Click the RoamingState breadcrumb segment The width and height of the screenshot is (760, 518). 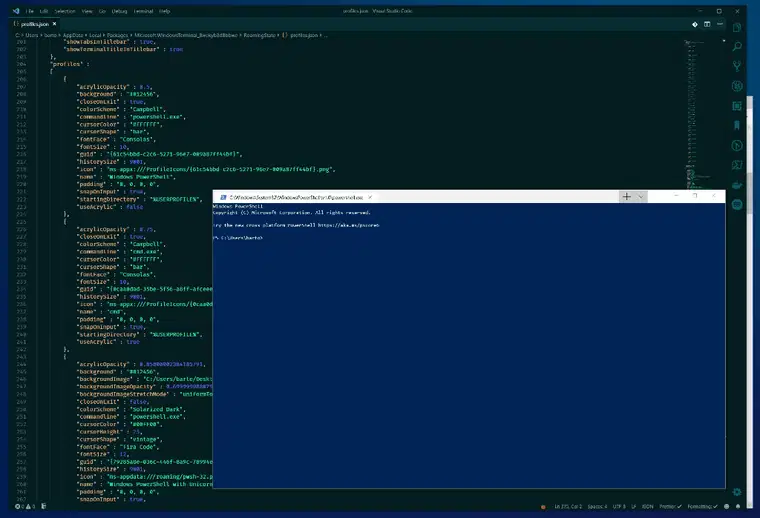259,35
